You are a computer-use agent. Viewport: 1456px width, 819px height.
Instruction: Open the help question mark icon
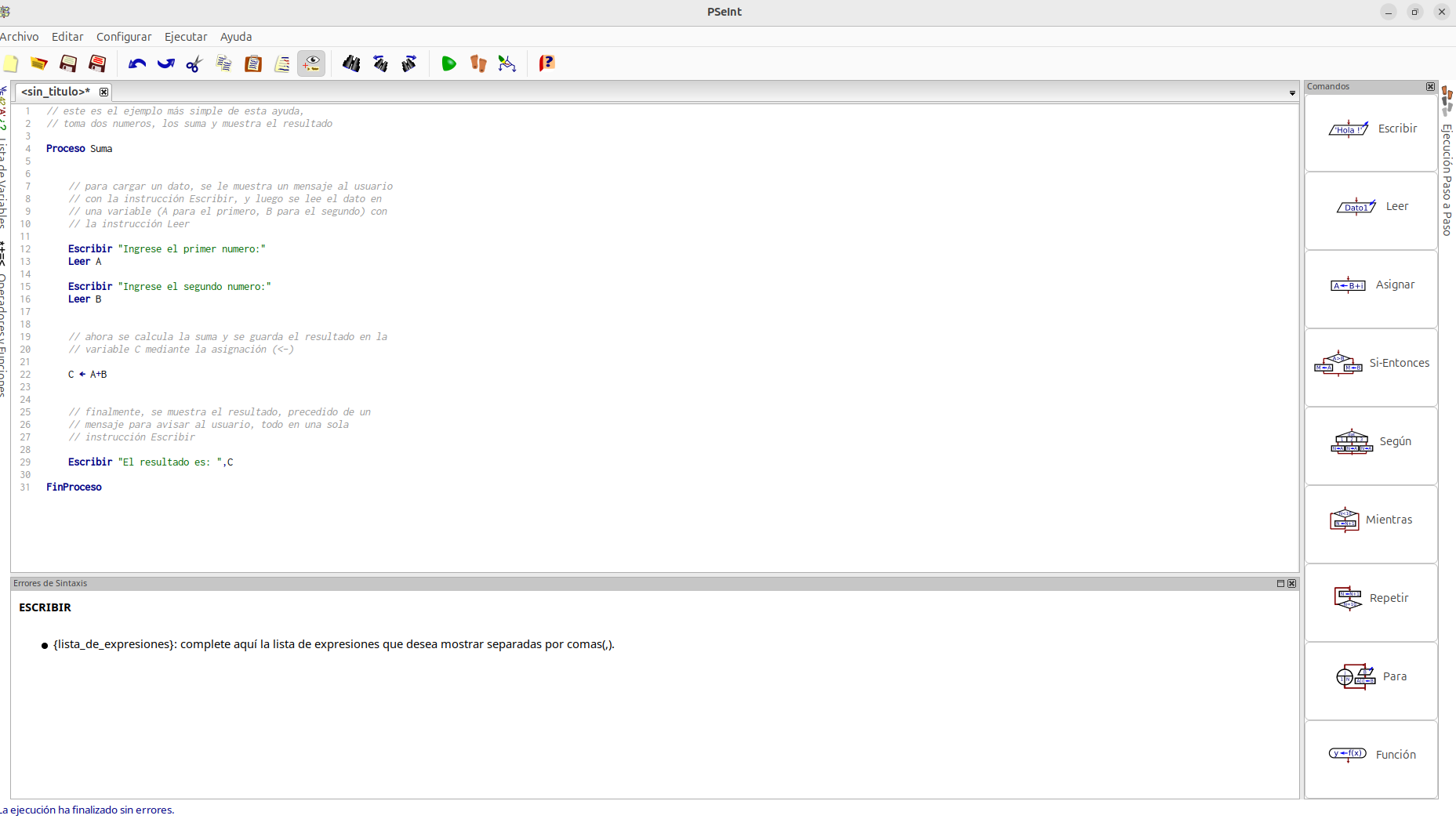[x=546, y=63]
